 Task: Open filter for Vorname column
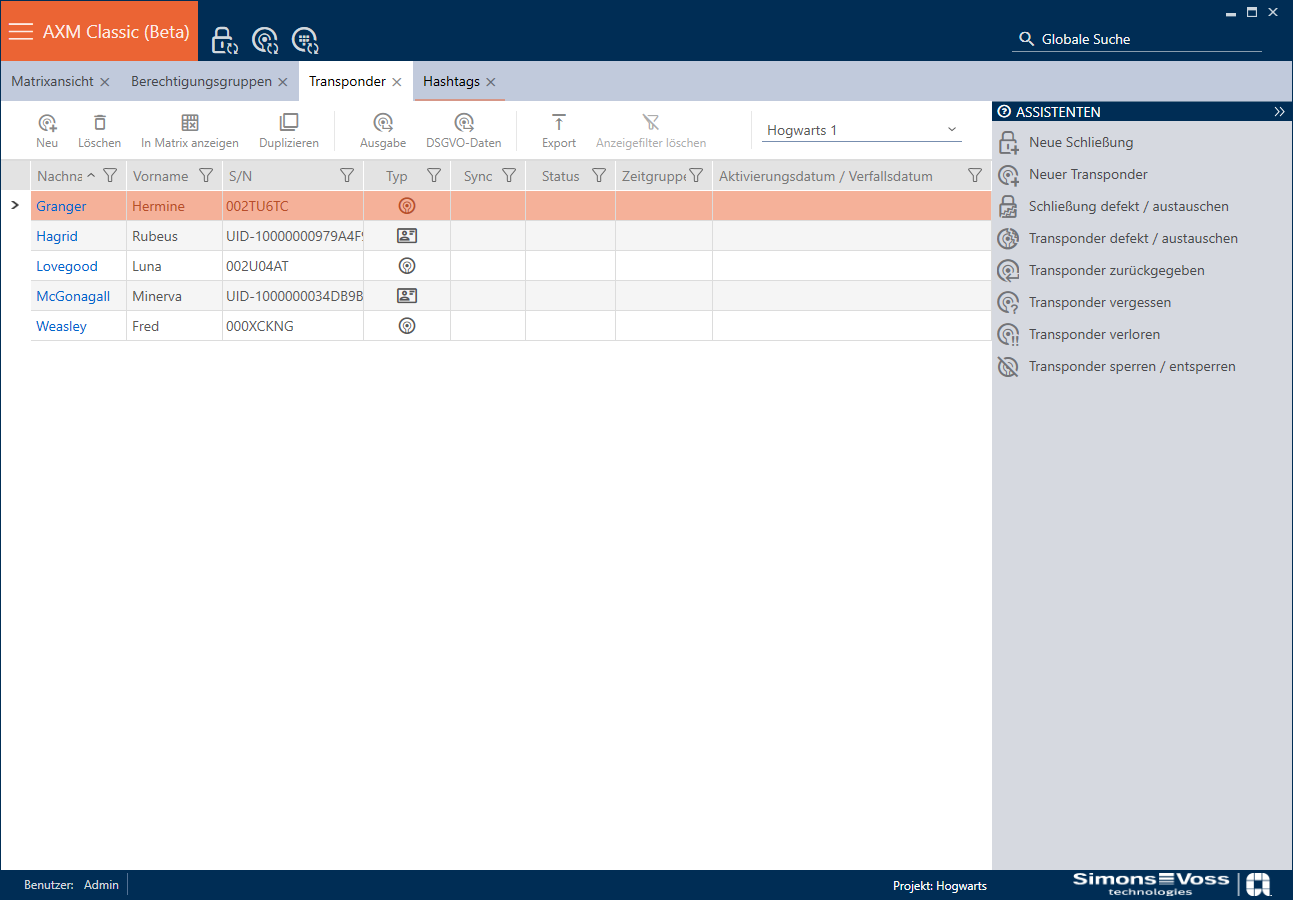click(206, 176)
